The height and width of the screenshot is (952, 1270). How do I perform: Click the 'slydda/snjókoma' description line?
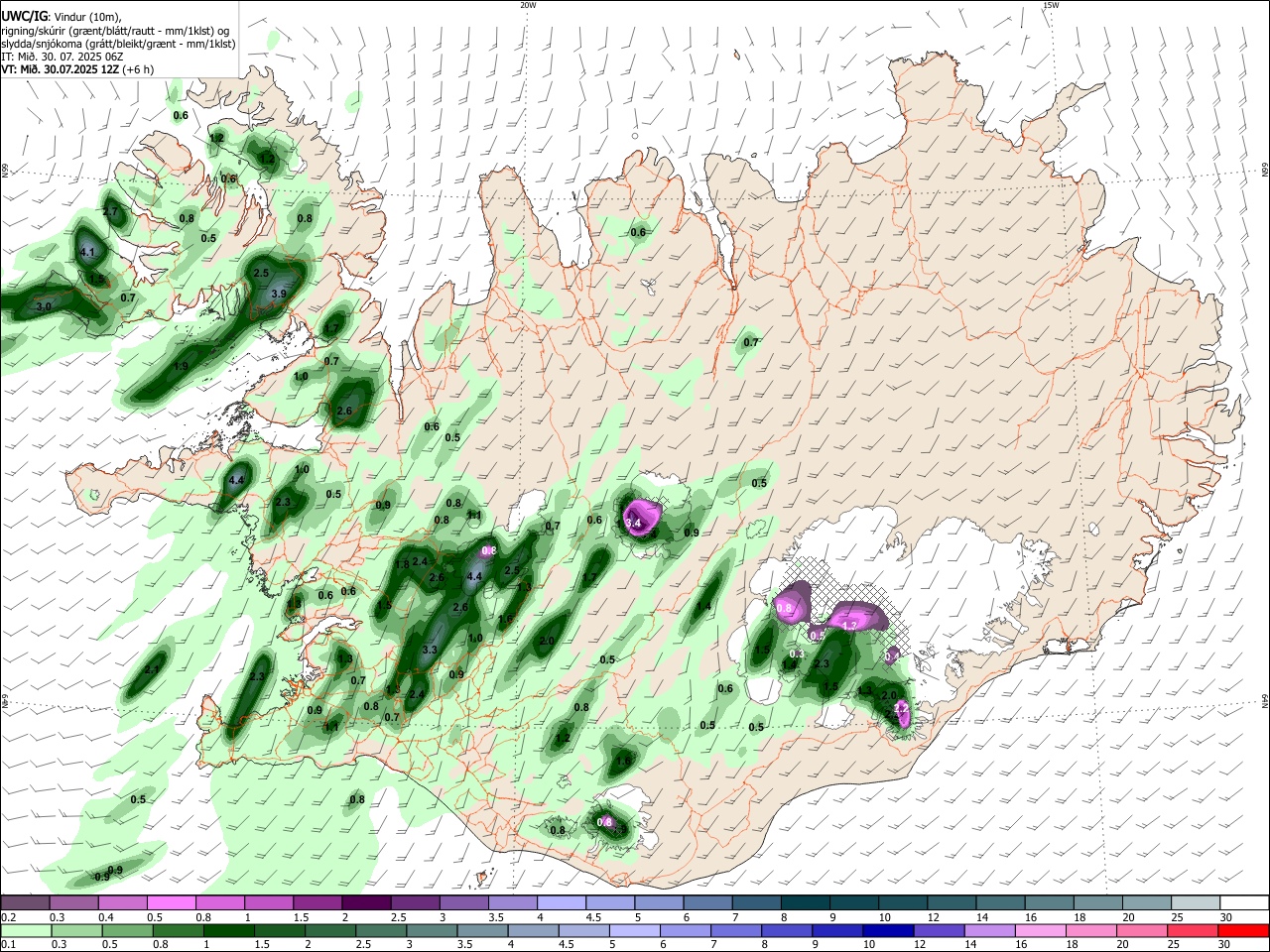click(x=118, y=44)
